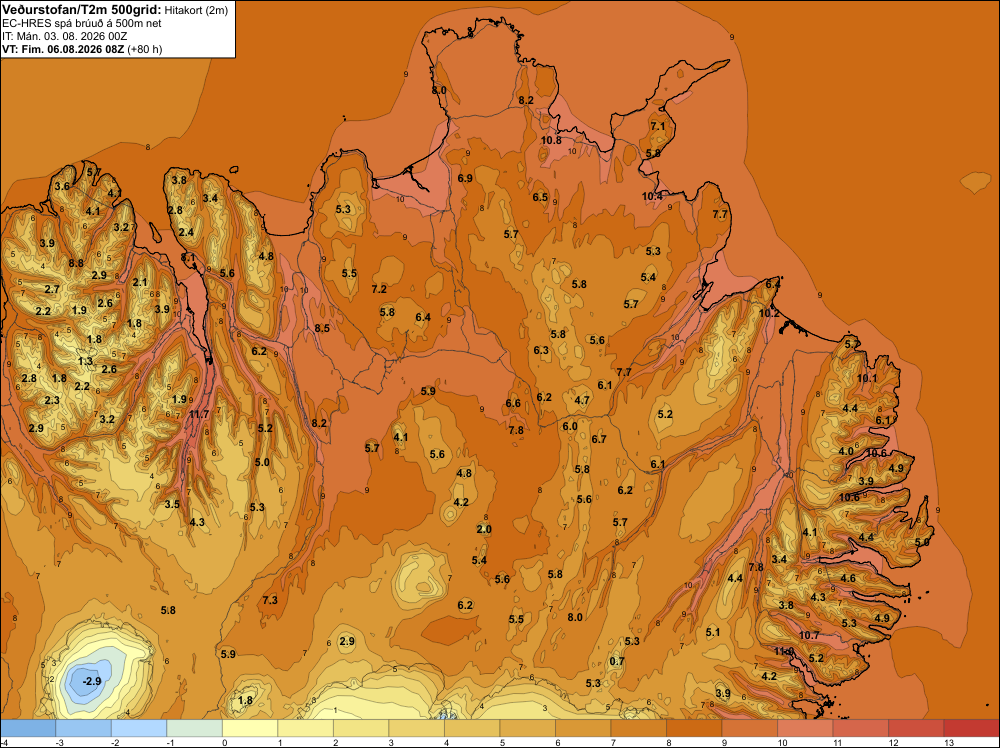Click the legend swatch between 5 and 6
Viewport: 1000px width, 748px height.
(x=527, y=728)
